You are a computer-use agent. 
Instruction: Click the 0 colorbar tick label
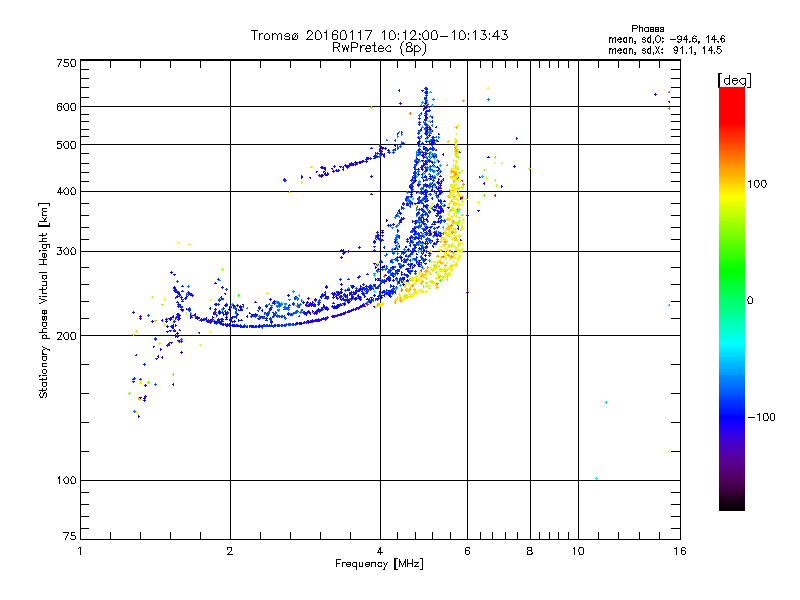[x=750, y=300]
